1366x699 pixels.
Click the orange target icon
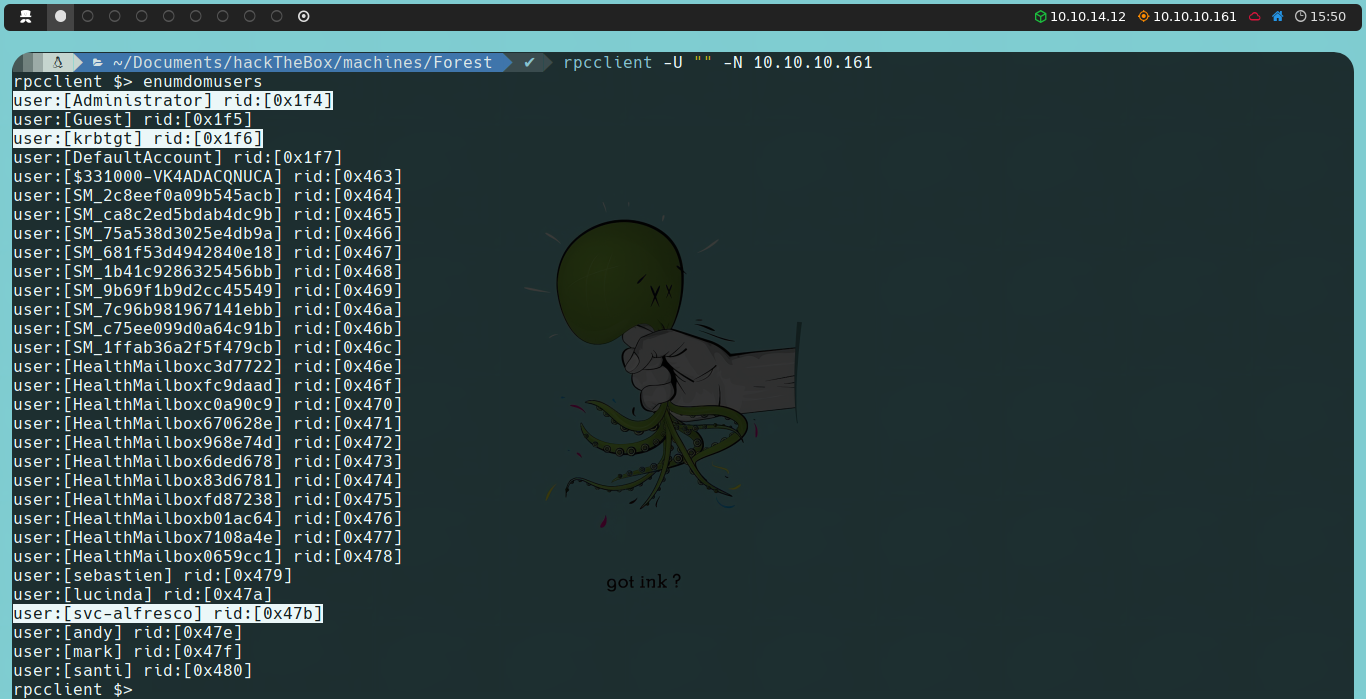(1143, 16)
